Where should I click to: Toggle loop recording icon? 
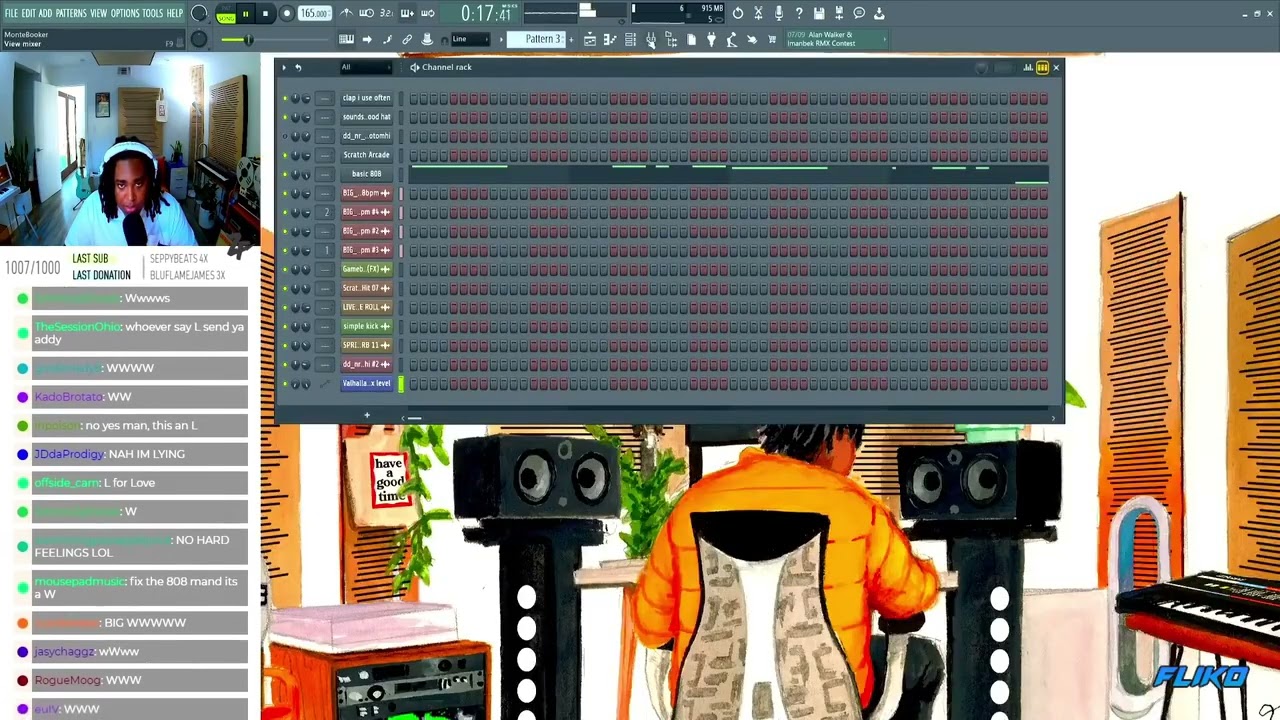(x=428, y=14)
